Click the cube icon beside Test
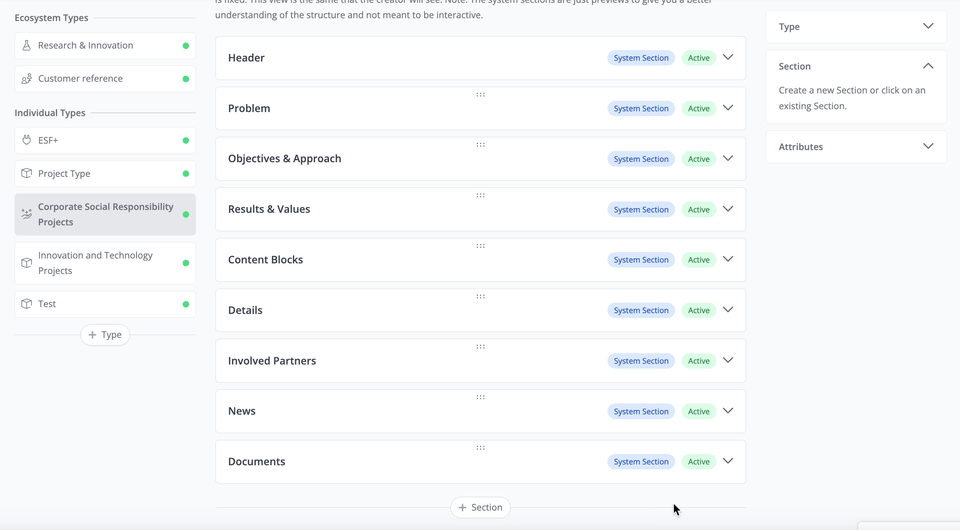 26,304
